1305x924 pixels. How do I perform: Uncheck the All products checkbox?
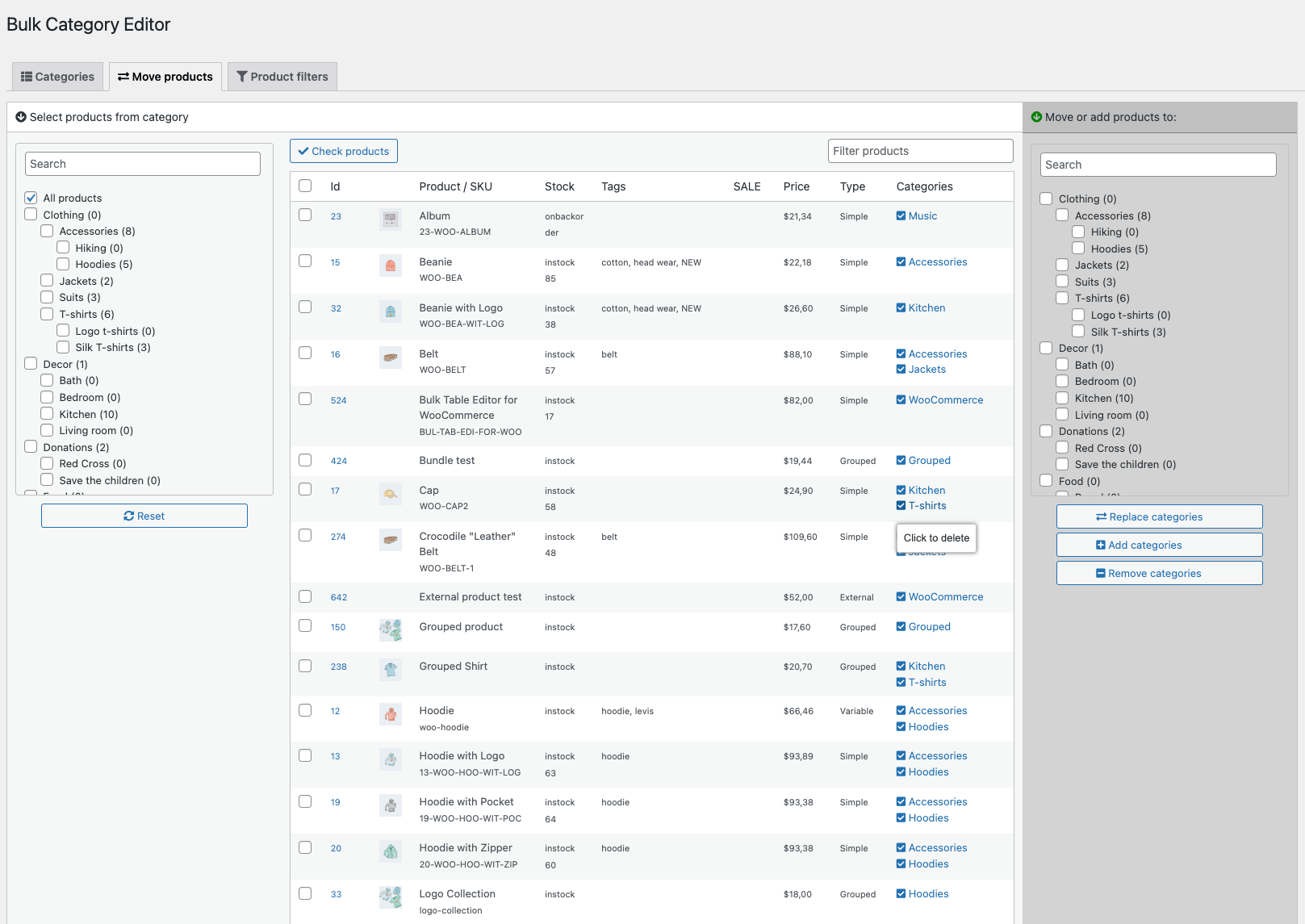(31, 198)
